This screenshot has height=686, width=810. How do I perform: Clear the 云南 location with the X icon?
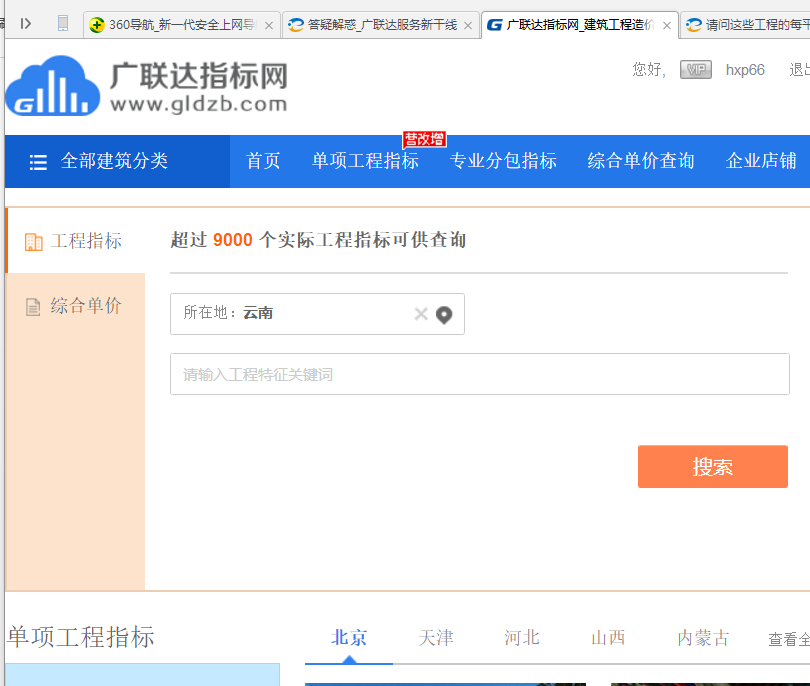[x=421, y=314]
